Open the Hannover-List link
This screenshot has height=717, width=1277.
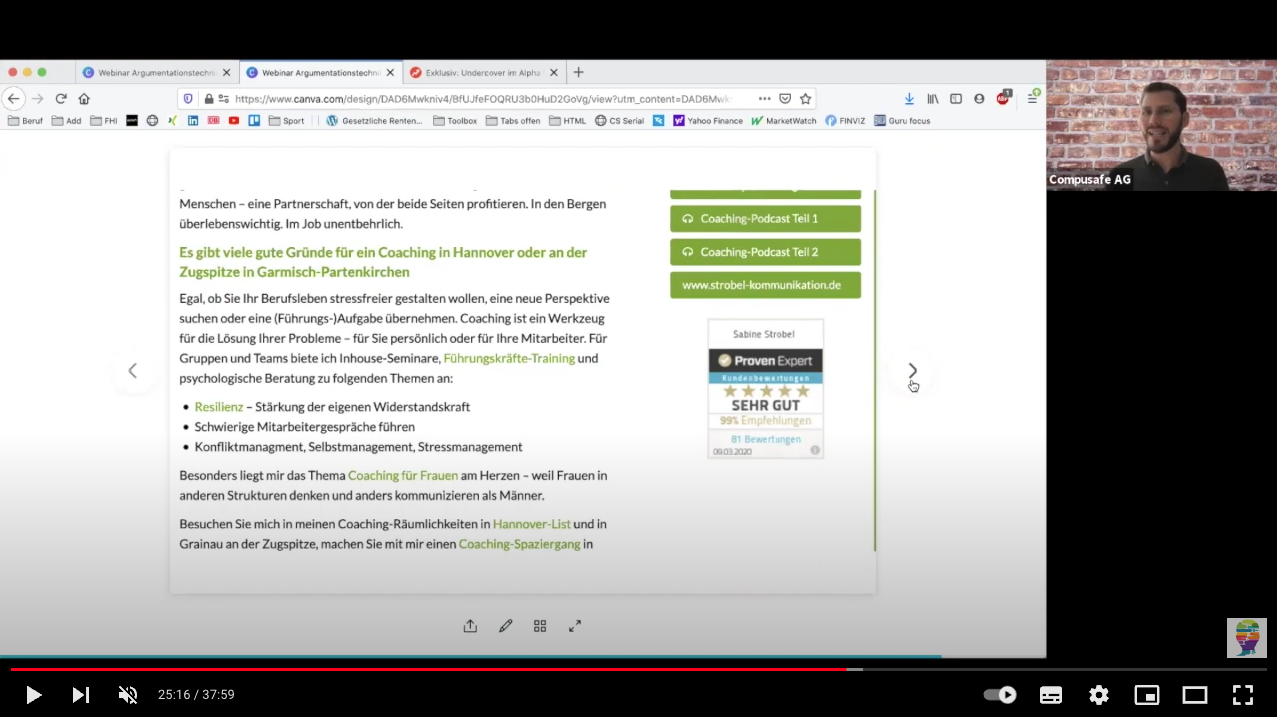(531, 523)
